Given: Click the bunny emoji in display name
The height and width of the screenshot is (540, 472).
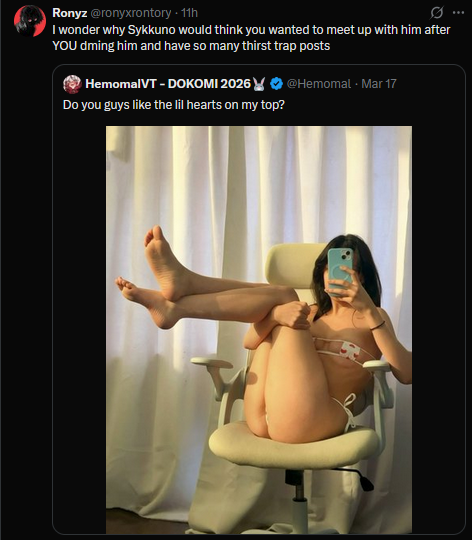Looking at the screenshot, I should (x=259, y=84).
